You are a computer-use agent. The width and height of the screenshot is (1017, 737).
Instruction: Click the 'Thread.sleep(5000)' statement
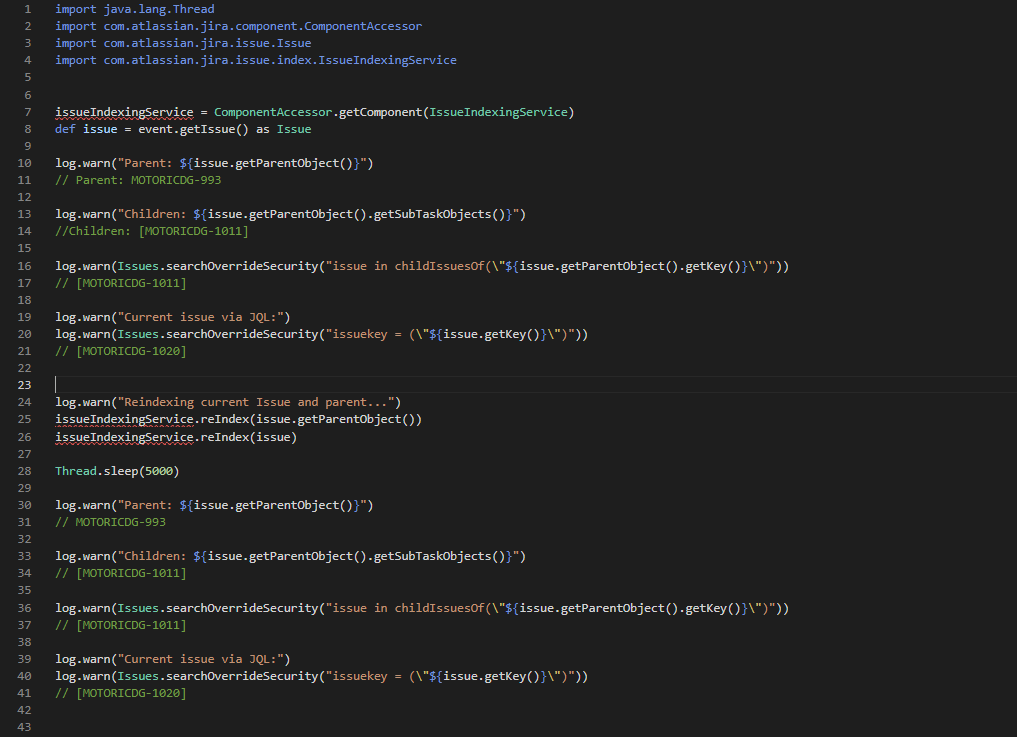click(x=117, y=471)
